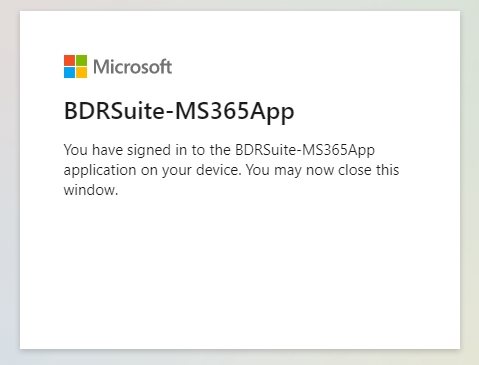Click the Microsoft wordmark text

[133, 67]
